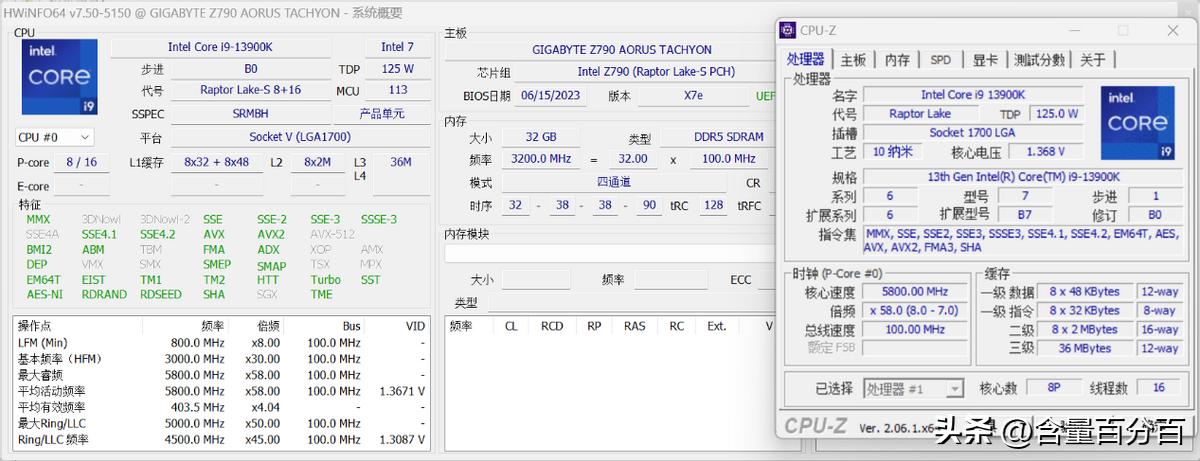The height and width of the screenshot is (461, 1200).
Task: Click the multiplier x 58.0 (8.0 - 7.0) field
Action: [x=914, y=311]
